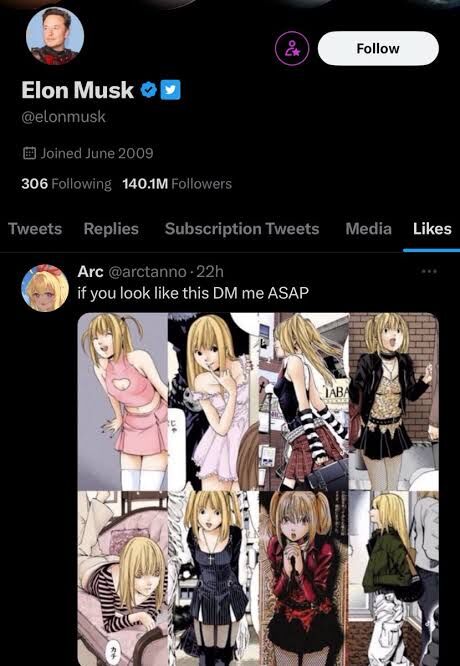Open the @arctanno handle link
460x666 pixels.
148,271
